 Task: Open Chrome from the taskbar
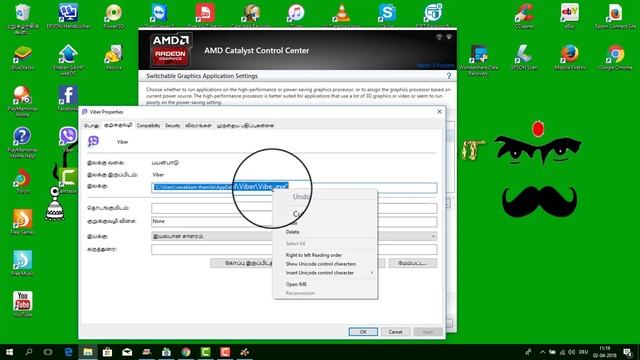186,352
